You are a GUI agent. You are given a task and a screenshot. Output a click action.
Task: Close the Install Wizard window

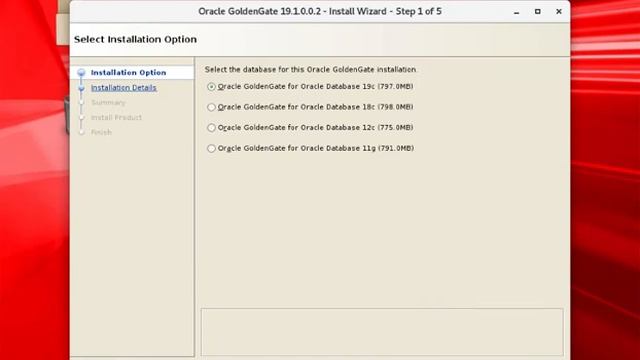click(x=559, y=11)
